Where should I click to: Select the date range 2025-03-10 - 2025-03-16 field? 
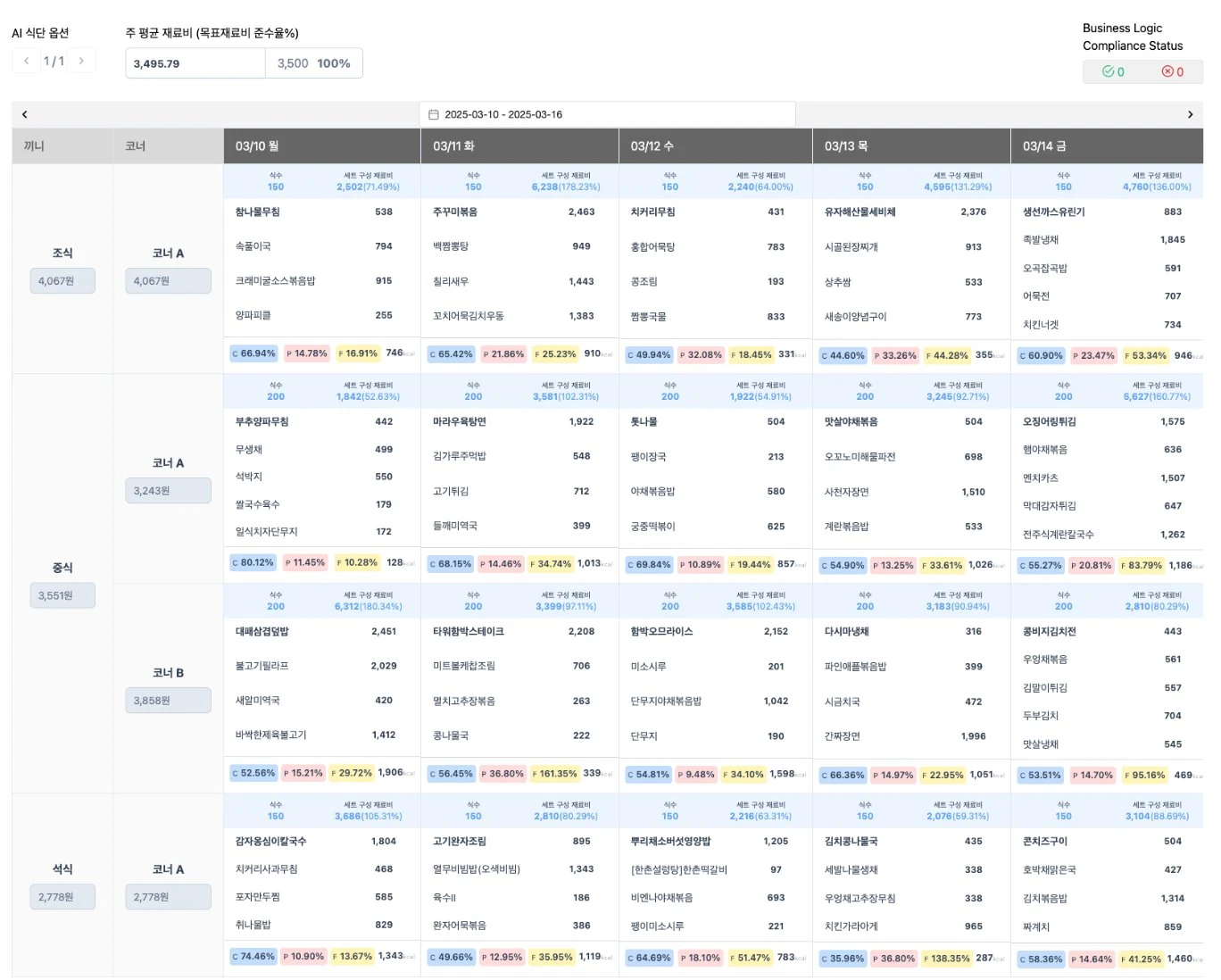pos(607,114)
